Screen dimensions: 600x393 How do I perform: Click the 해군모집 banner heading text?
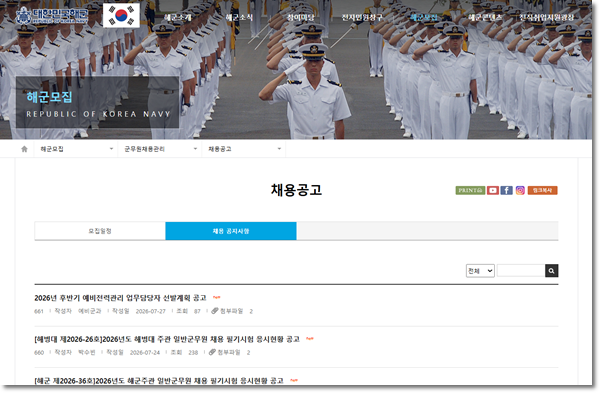pyautogui.click(x=49, y=97)
